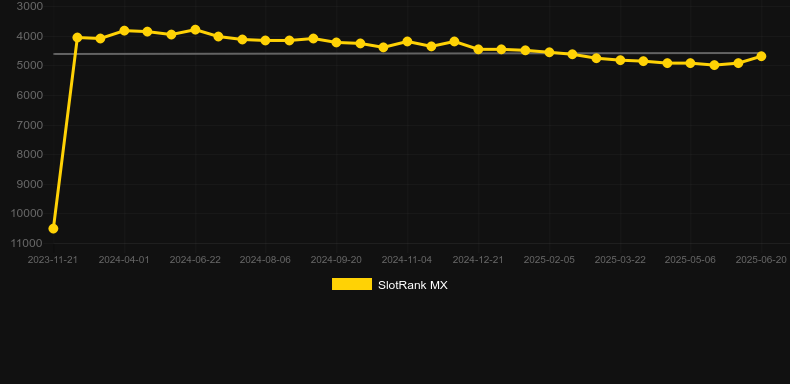Click the yellow SlotRank MX legend swatch
Screen dimensions: 790x384
pyautogui.click(x=352, y=284)
